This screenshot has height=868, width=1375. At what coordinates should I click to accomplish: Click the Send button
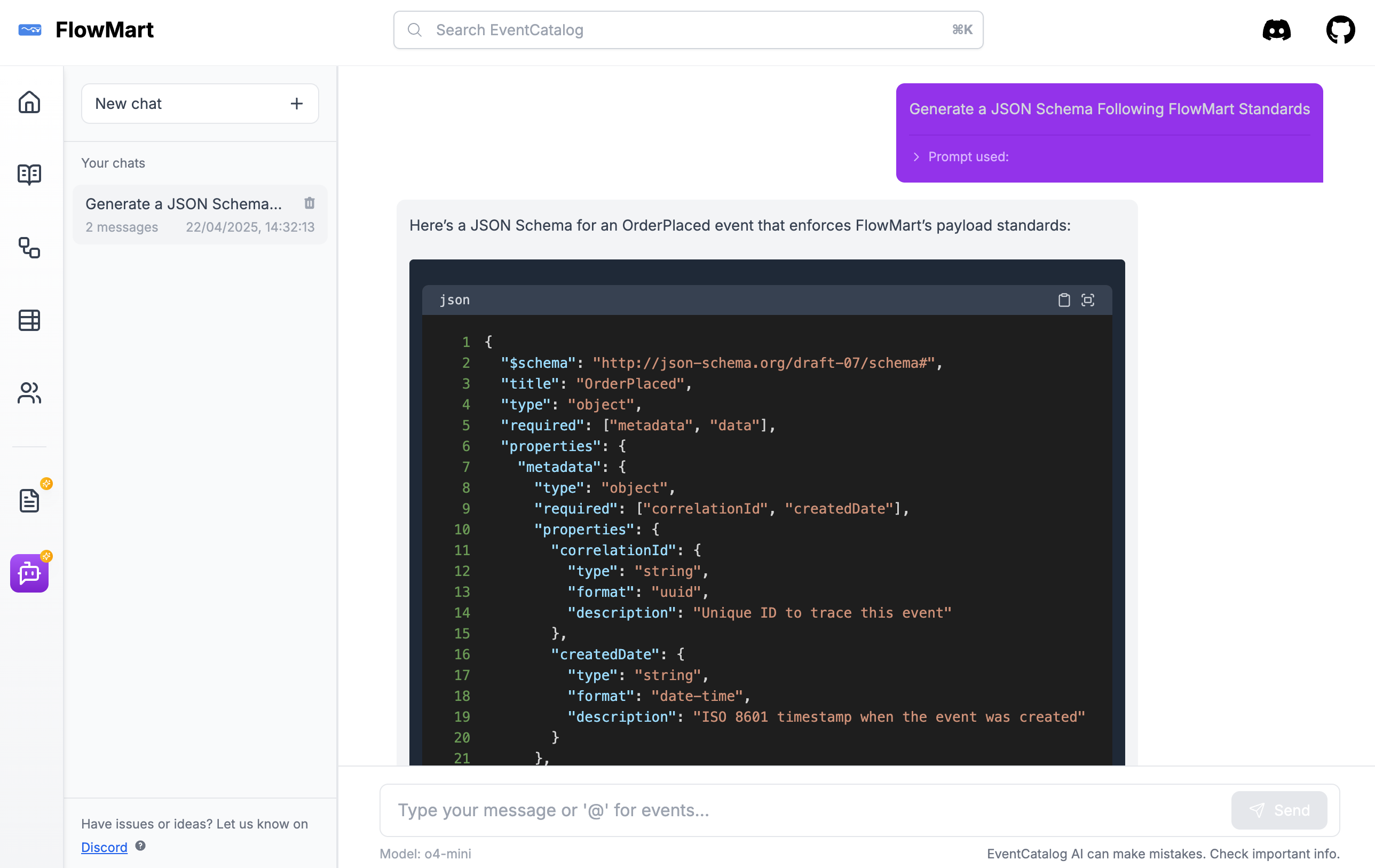[x=1279, y=810]
